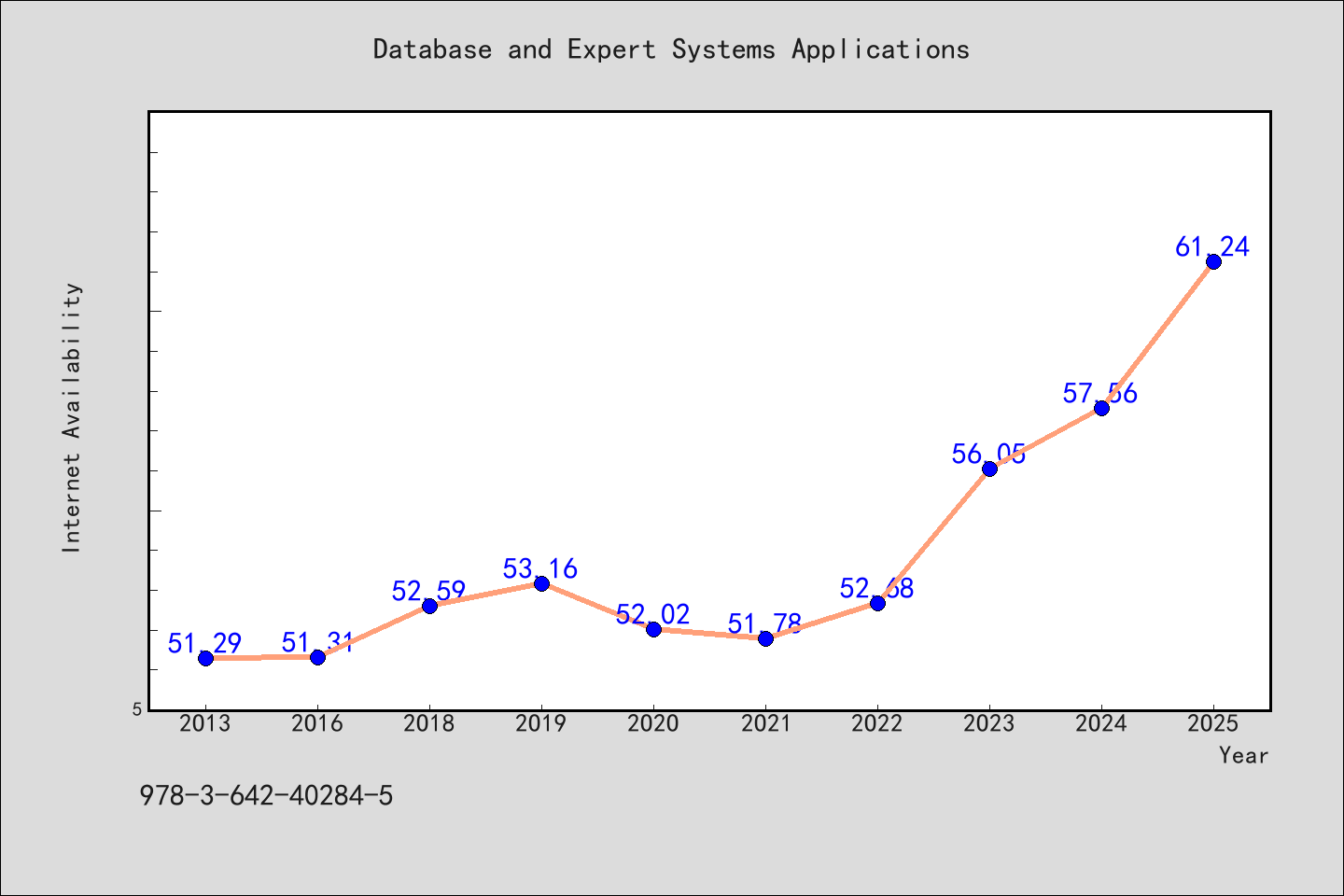Click the 2018 data point marker
The image size is (1344, 896).
point(429,606)
